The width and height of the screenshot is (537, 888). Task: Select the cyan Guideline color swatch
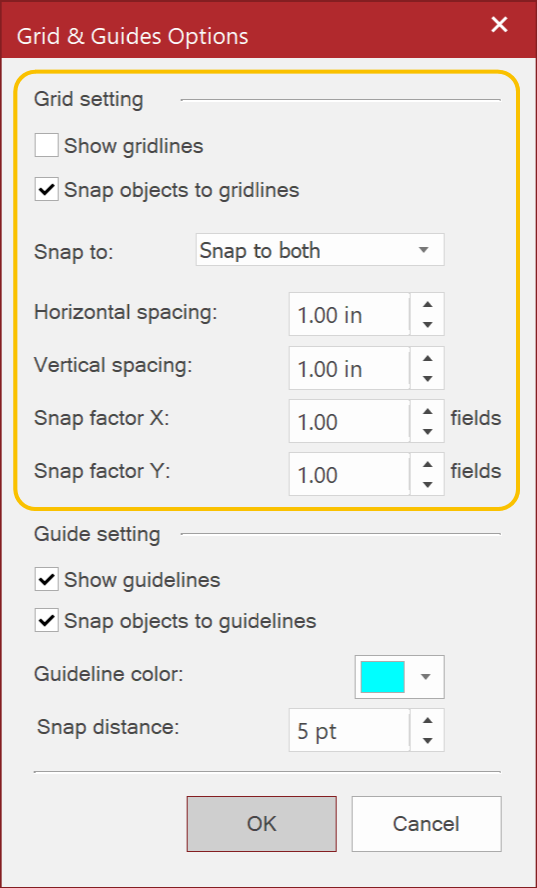coord(382,677)
